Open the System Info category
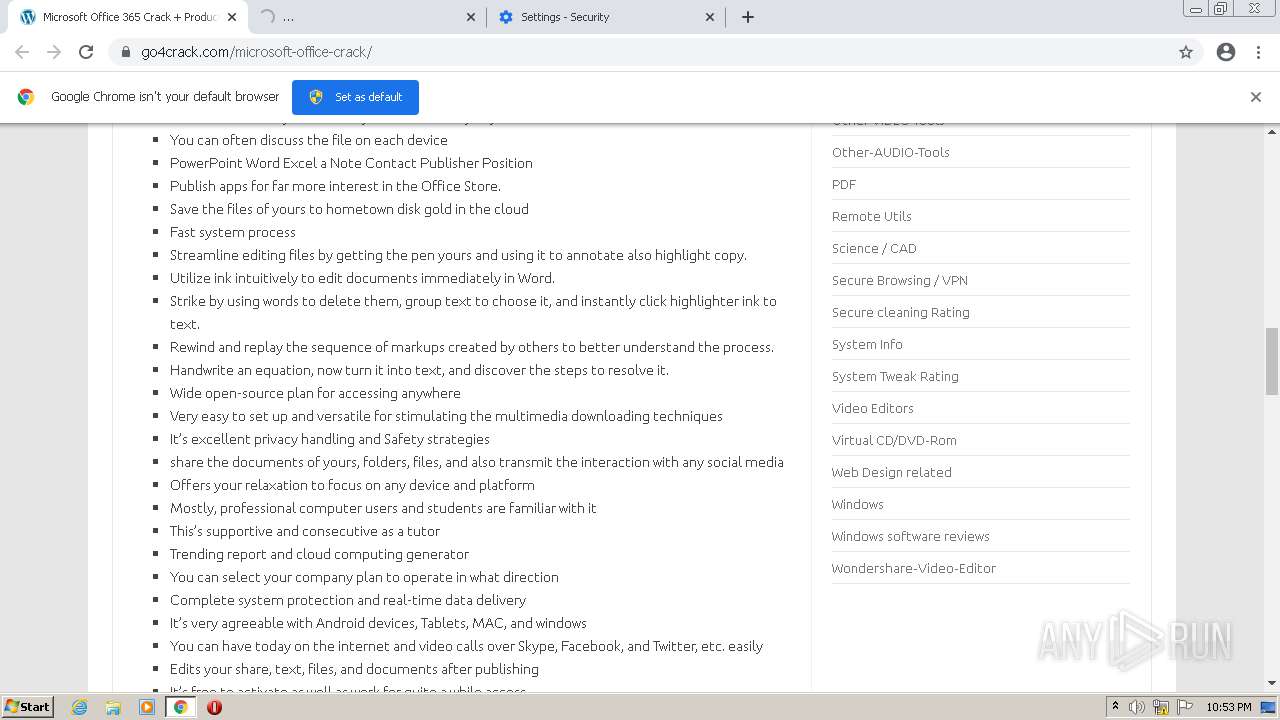This screenshot has height=720, width=1280. tap(867, 344)
